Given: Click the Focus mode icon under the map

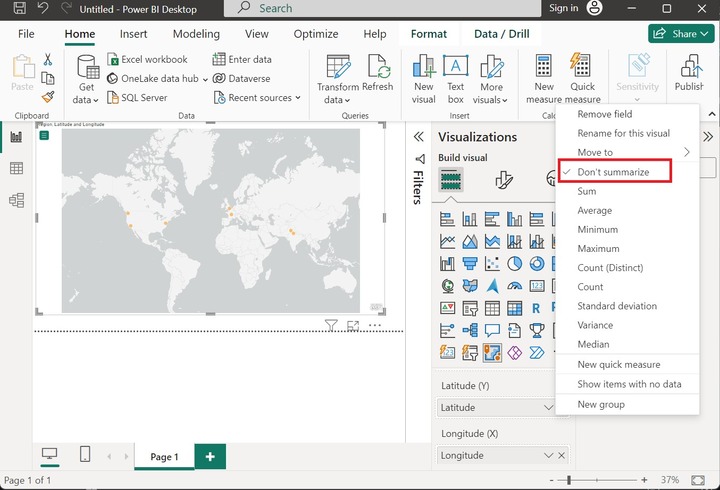Looking at the screenshot, I should (353, 325).
